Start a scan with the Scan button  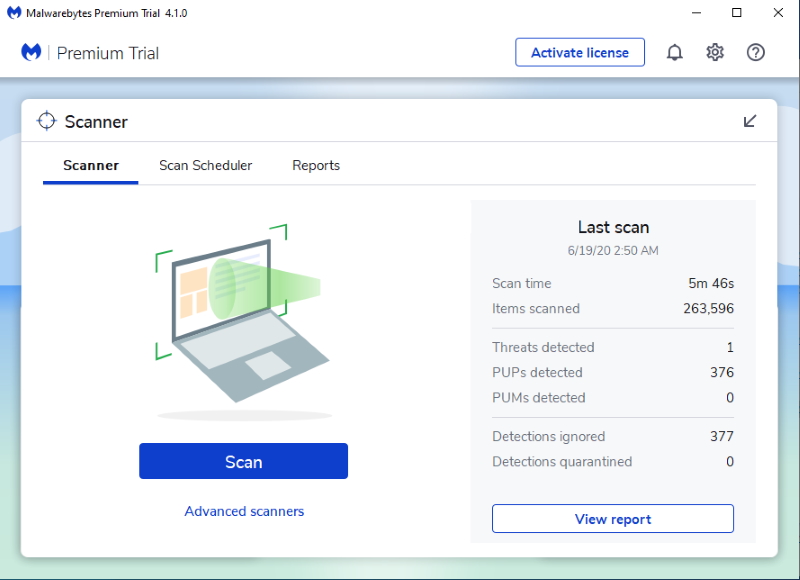coord(243,462)
